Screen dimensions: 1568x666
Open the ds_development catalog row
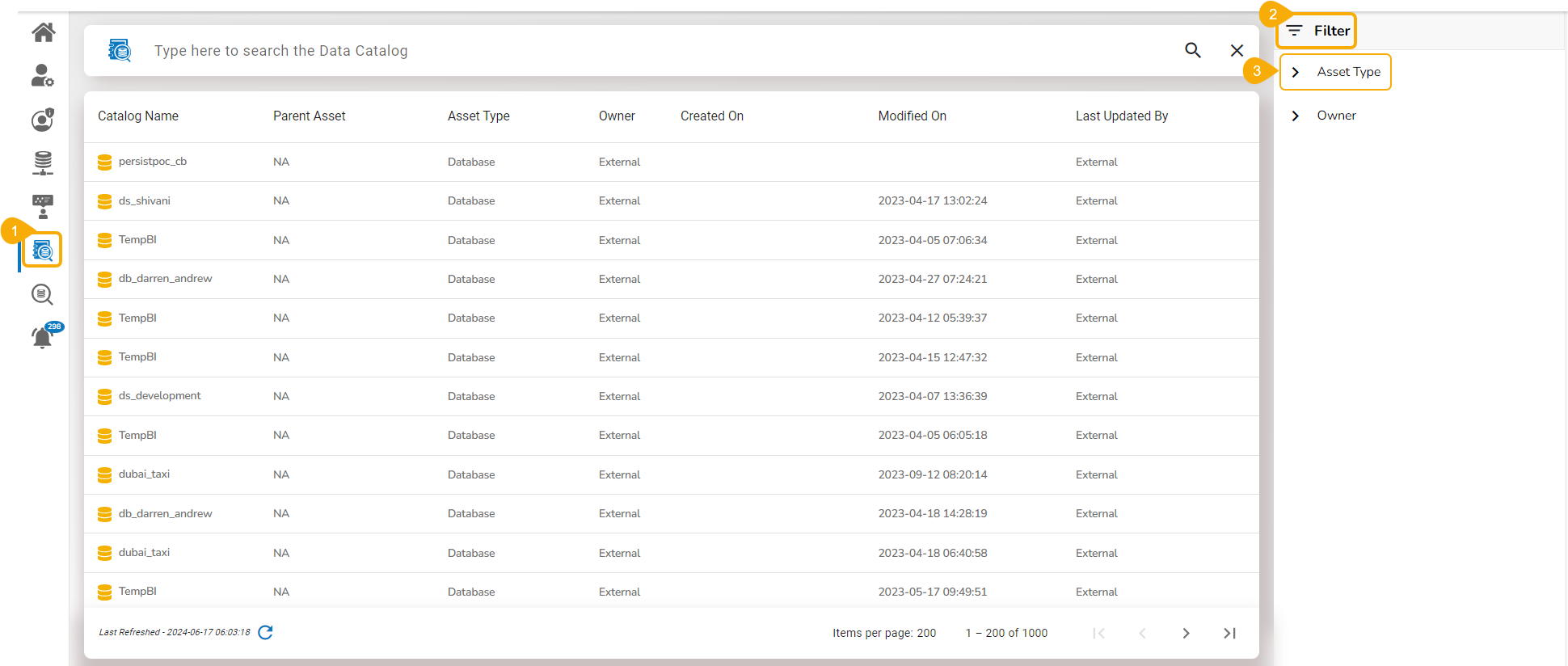(159, 396)
